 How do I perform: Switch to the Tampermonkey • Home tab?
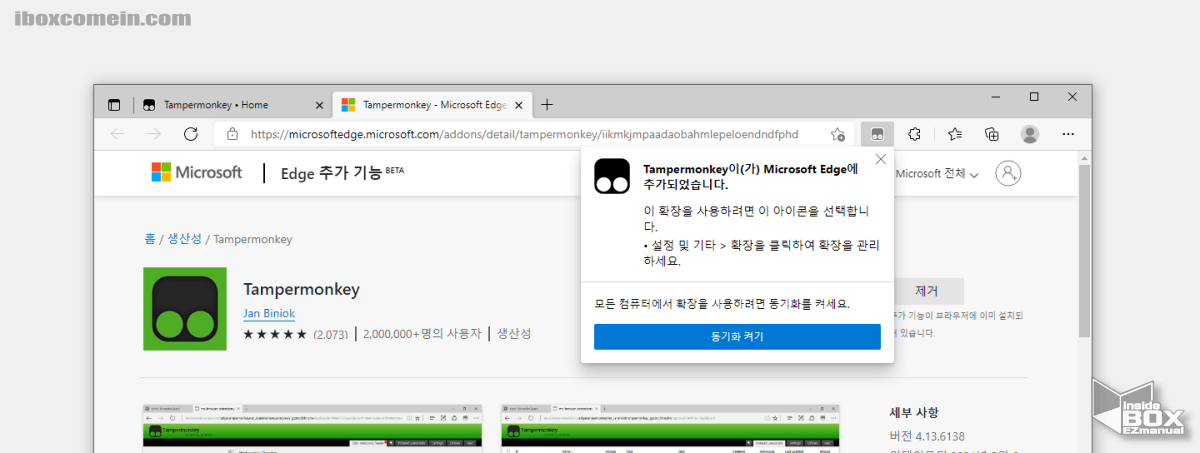(x=233, y=104)
